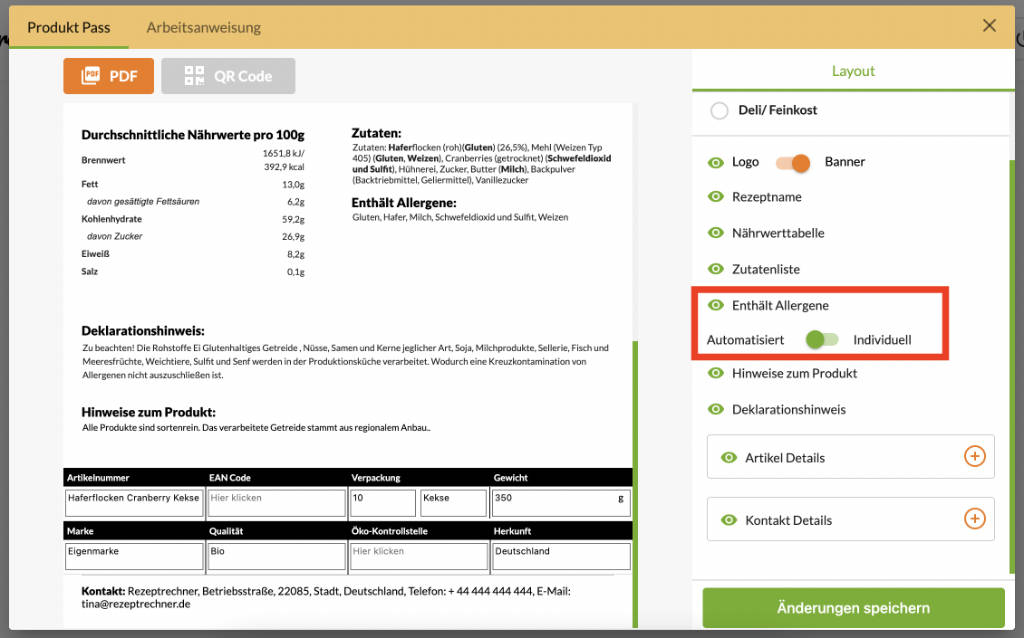
Task: Hide Hinweise zum Produkt with eye icon
Action: coord(716,373)
